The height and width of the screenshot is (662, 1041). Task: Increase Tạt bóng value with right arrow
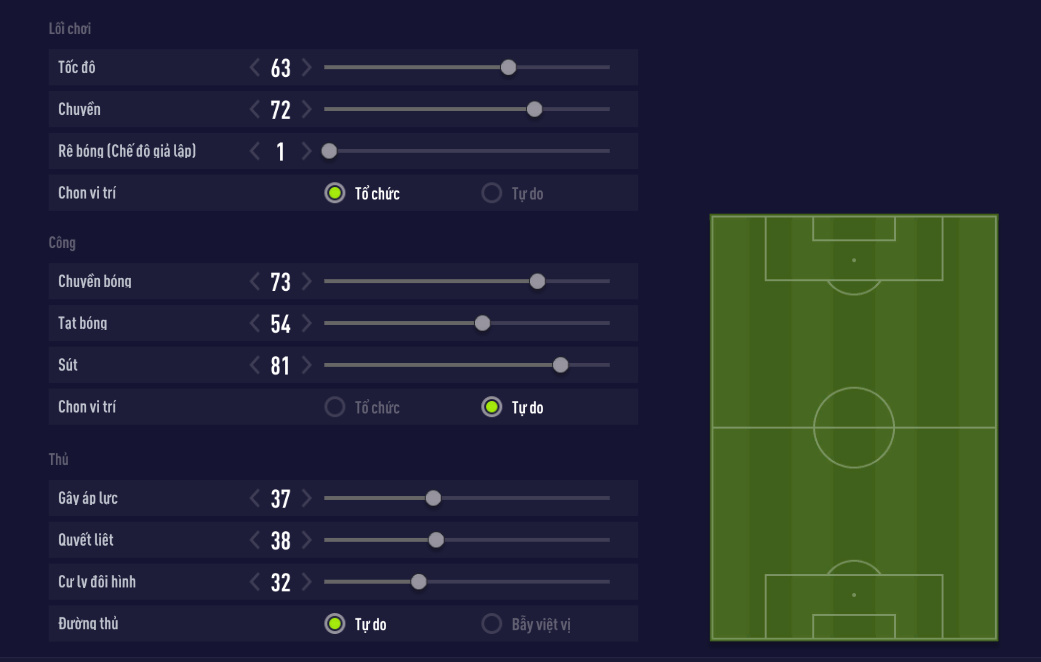(x=306, y=323)
